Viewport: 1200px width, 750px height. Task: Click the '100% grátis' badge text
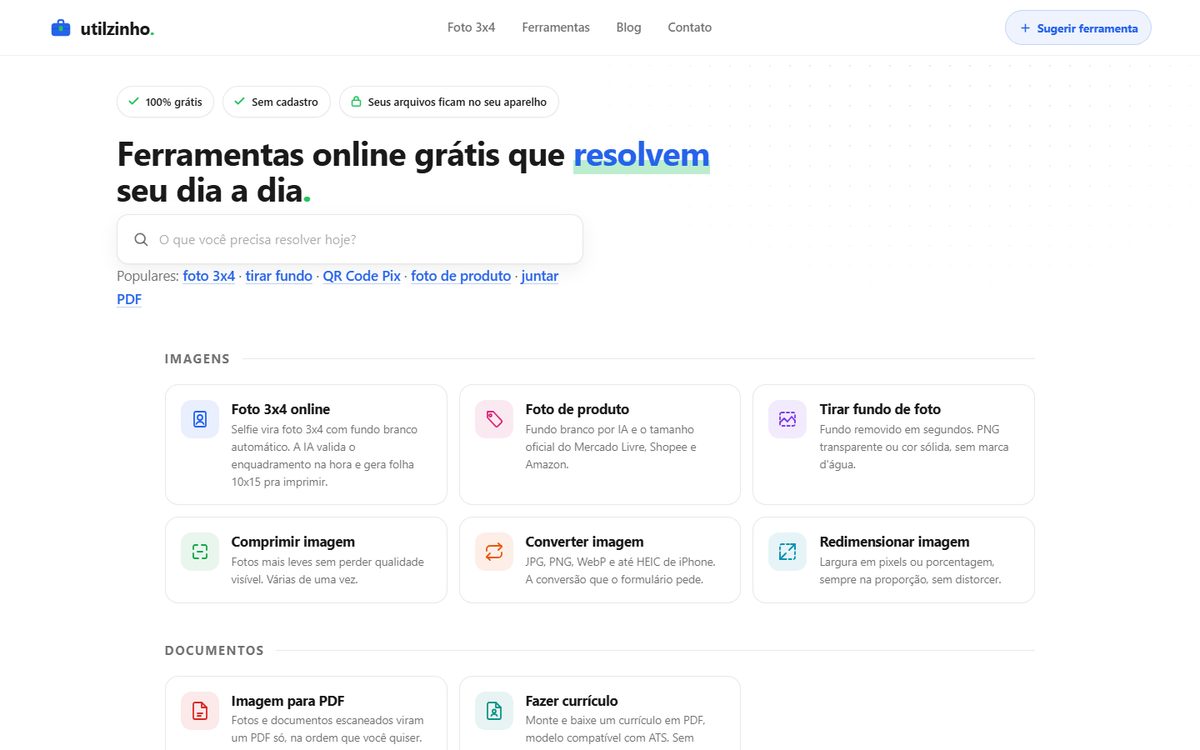click(174, 102)
